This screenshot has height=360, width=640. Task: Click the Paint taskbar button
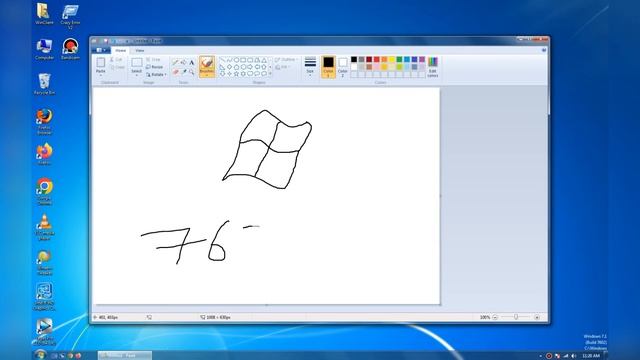click(x=124, y=356)
